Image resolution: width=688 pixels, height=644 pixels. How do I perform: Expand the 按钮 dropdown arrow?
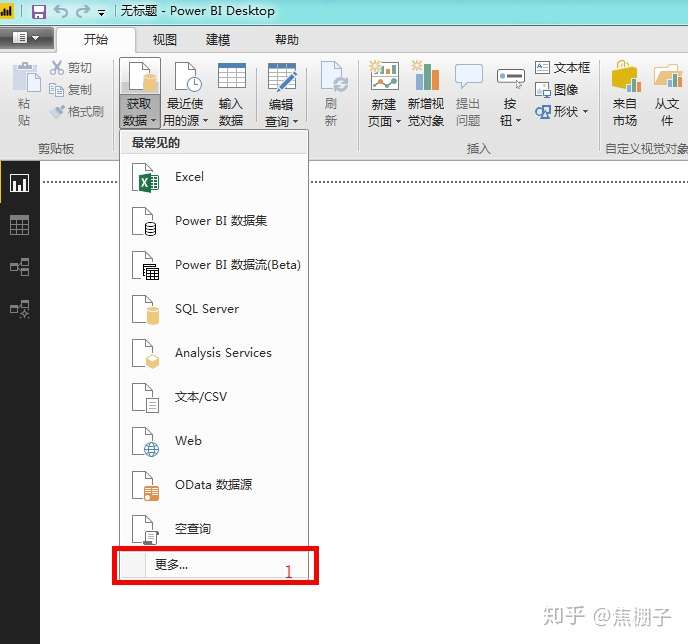click(518, 120)
